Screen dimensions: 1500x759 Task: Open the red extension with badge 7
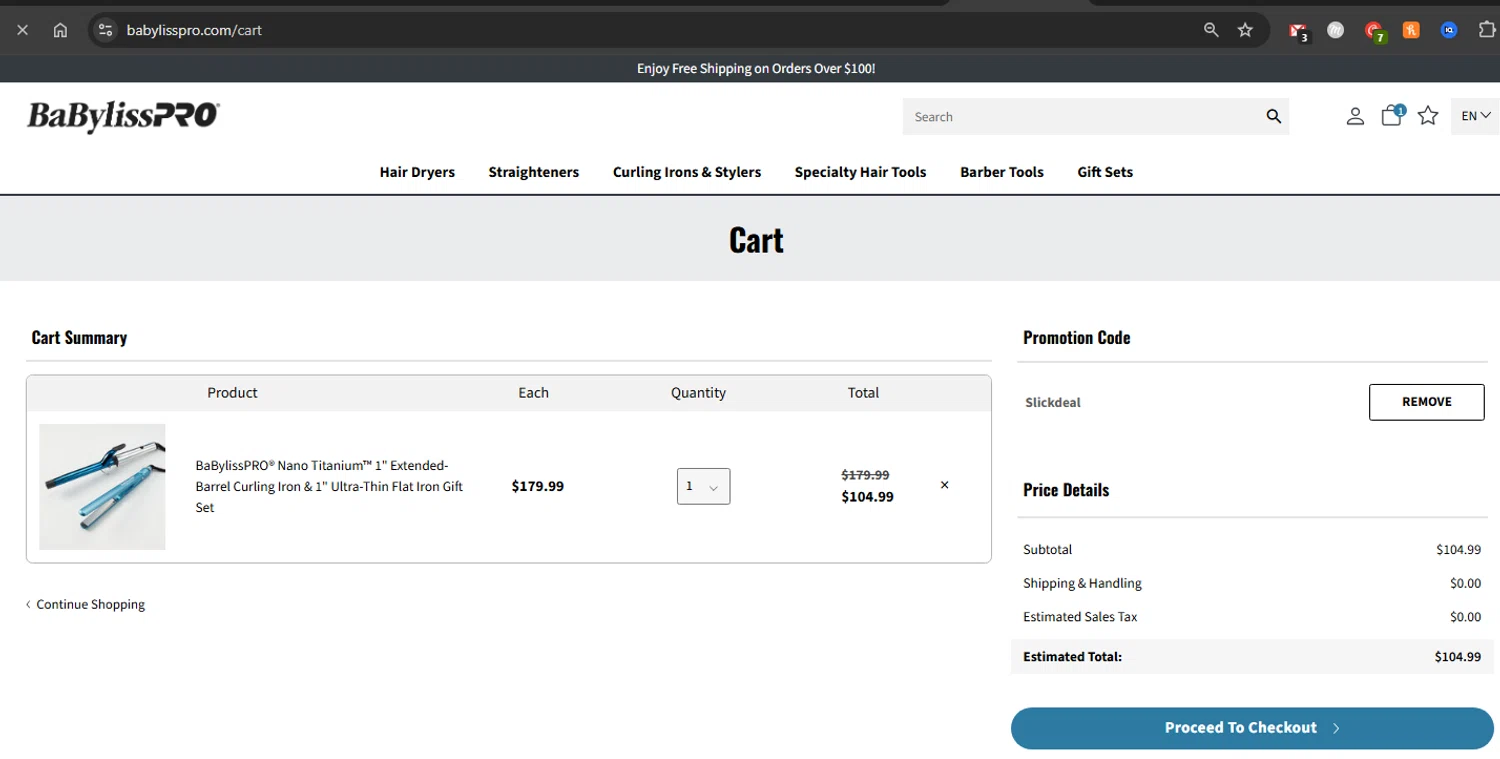coord(1374,31)
